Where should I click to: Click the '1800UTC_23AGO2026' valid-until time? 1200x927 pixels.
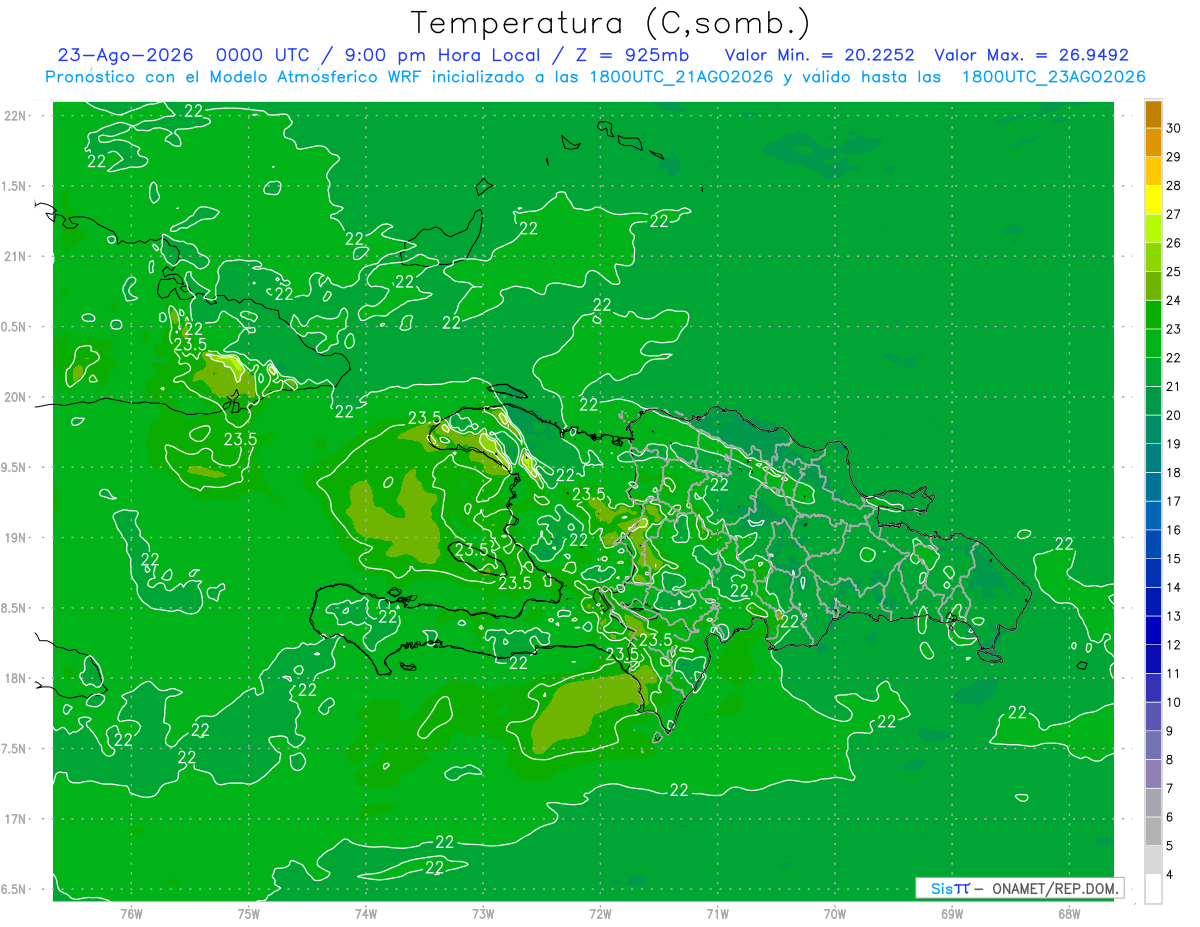tap(1053, 77)
